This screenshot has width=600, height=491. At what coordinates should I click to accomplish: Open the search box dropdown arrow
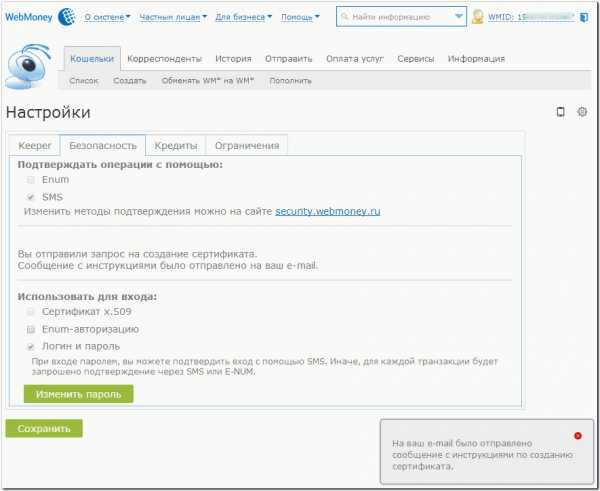459,16
